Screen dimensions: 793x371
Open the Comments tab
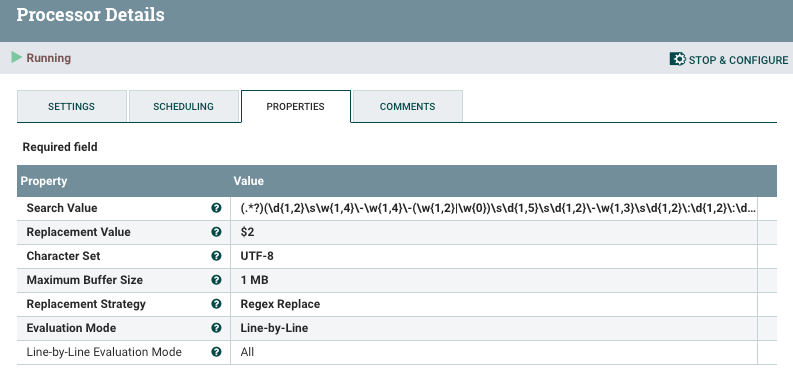pos(408,107)
